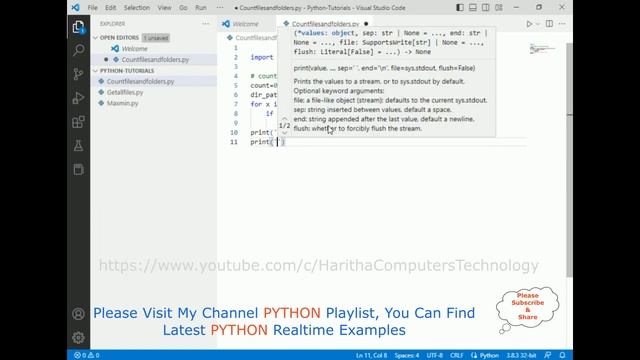Open the Run menu
This screenshot has width=640, height=360.
pyautogui.click(x=201, y=8)
